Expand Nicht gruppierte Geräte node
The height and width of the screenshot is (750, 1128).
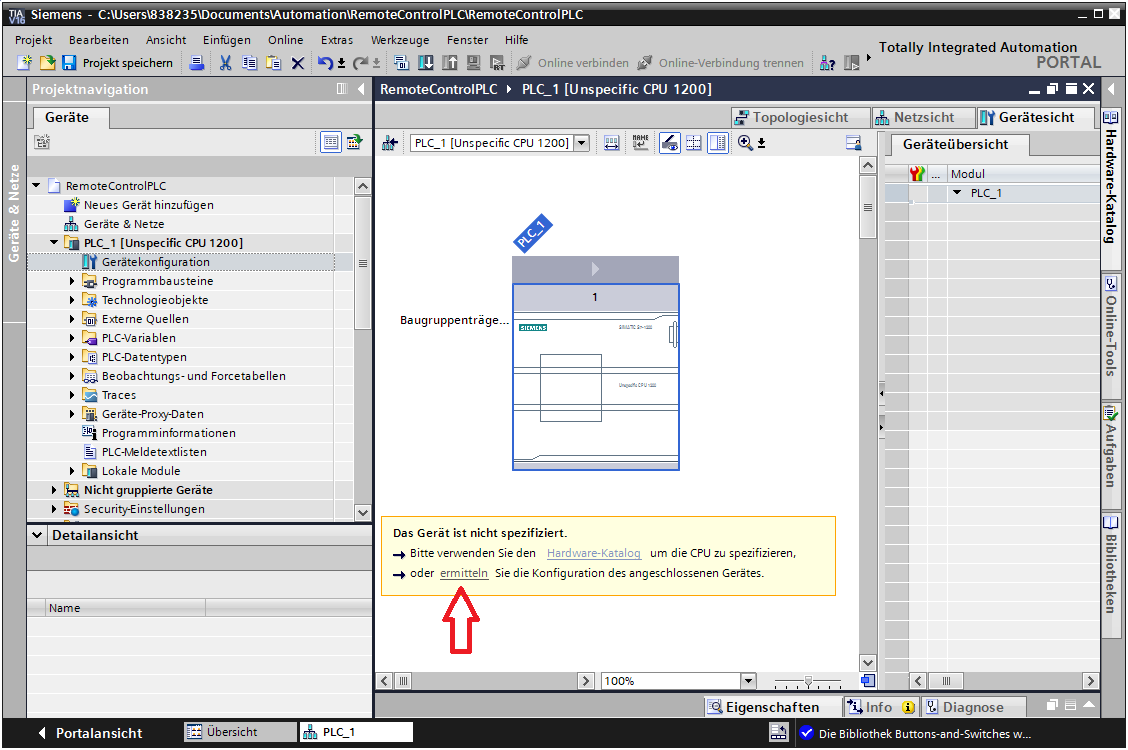[54, 490]
